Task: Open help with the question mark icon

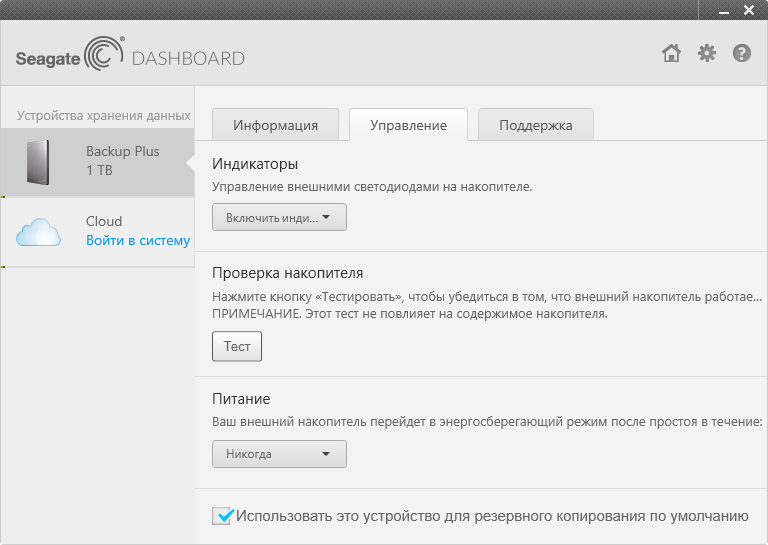Action: 742,53
